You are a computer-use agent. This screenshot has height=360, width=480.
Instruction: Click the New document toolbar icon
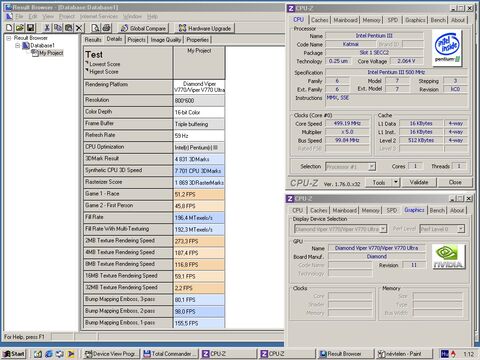tap(9, 28)
